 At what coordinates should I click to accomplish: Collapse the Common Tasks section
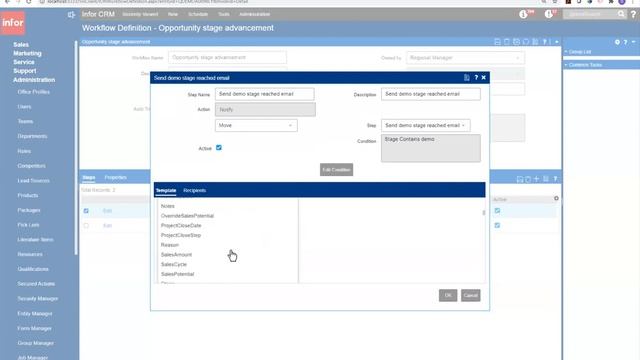click(582, 65)
